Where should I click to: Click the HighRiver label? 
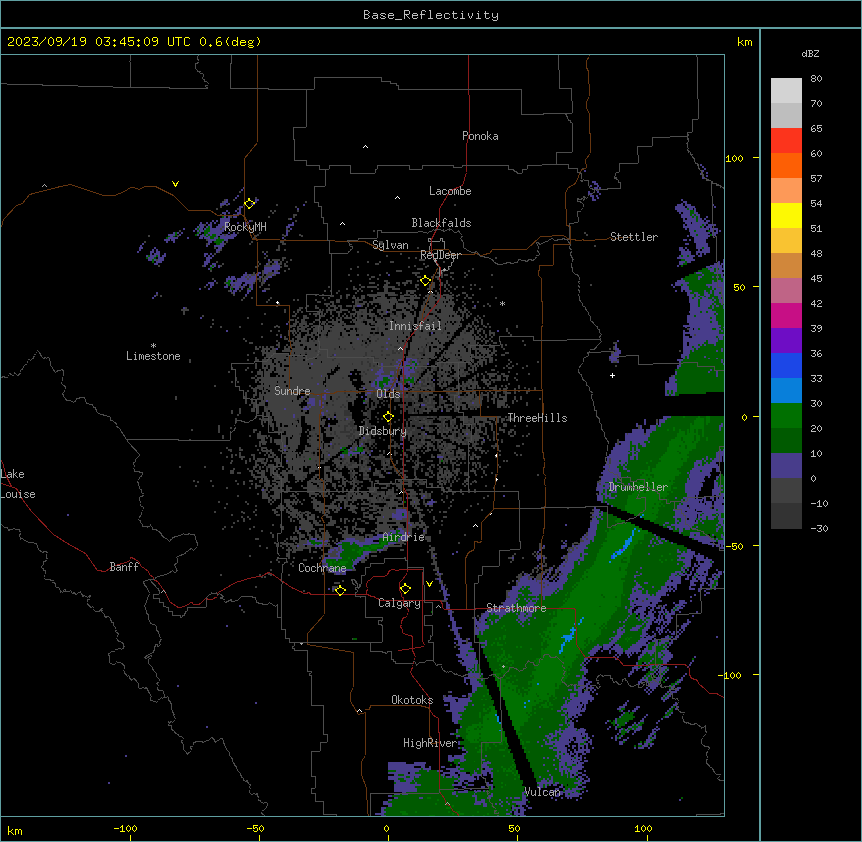[430, 743]
